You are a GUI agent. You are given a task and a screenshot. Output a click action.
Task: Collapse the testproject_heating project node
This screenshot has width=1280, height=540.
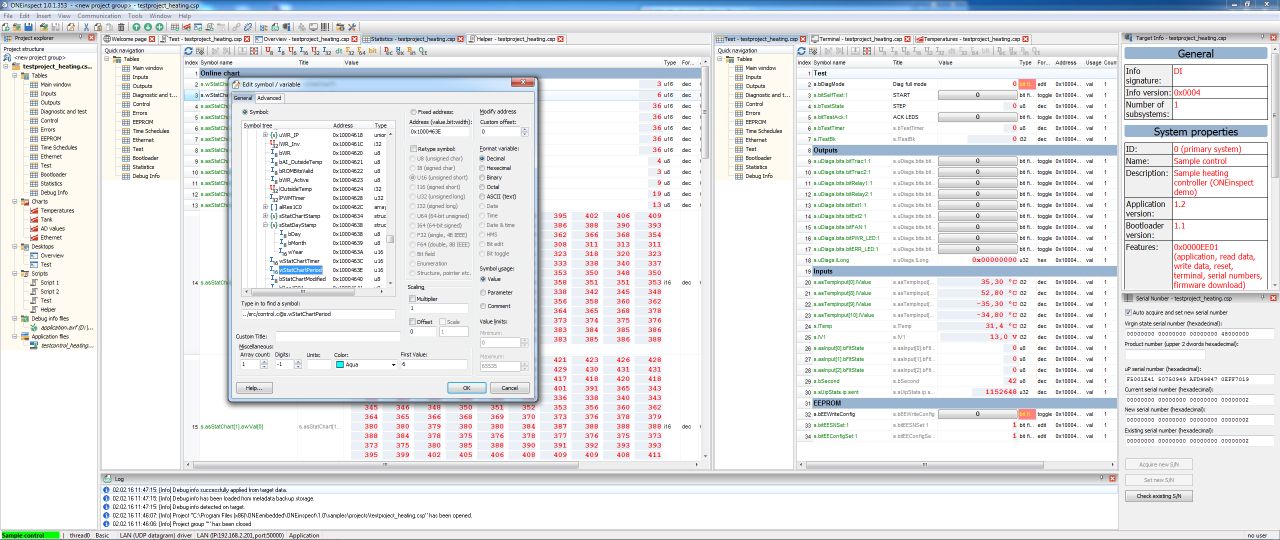6,66
